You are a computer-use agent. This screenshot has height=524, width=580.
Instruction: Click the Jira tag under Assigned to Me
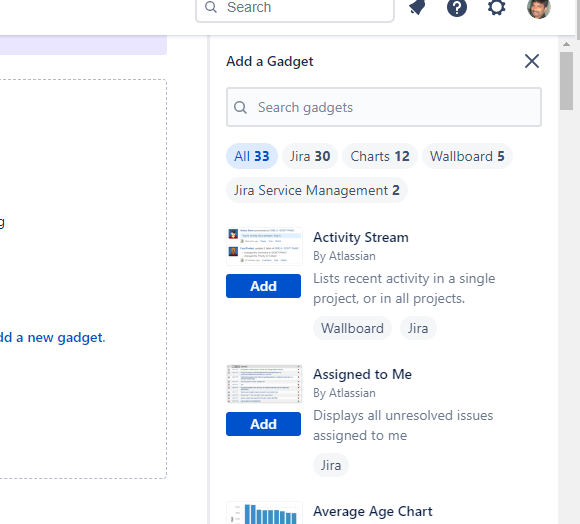(x=331, y=465)
